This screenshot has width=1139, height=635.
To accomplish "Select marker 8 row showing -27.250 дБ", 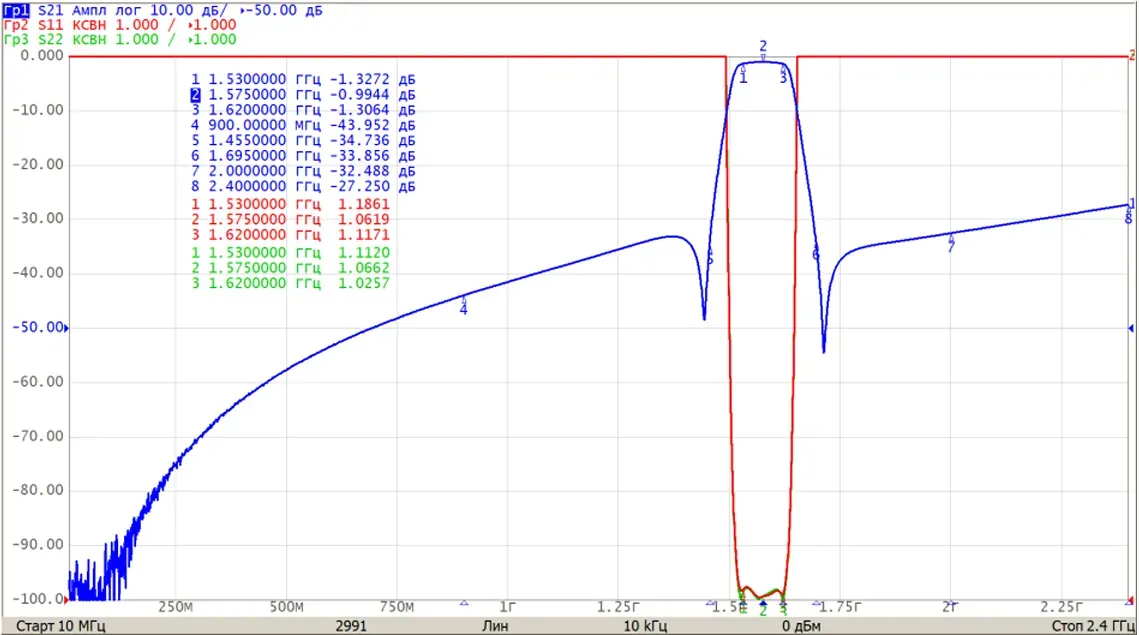I will (303, 186).
